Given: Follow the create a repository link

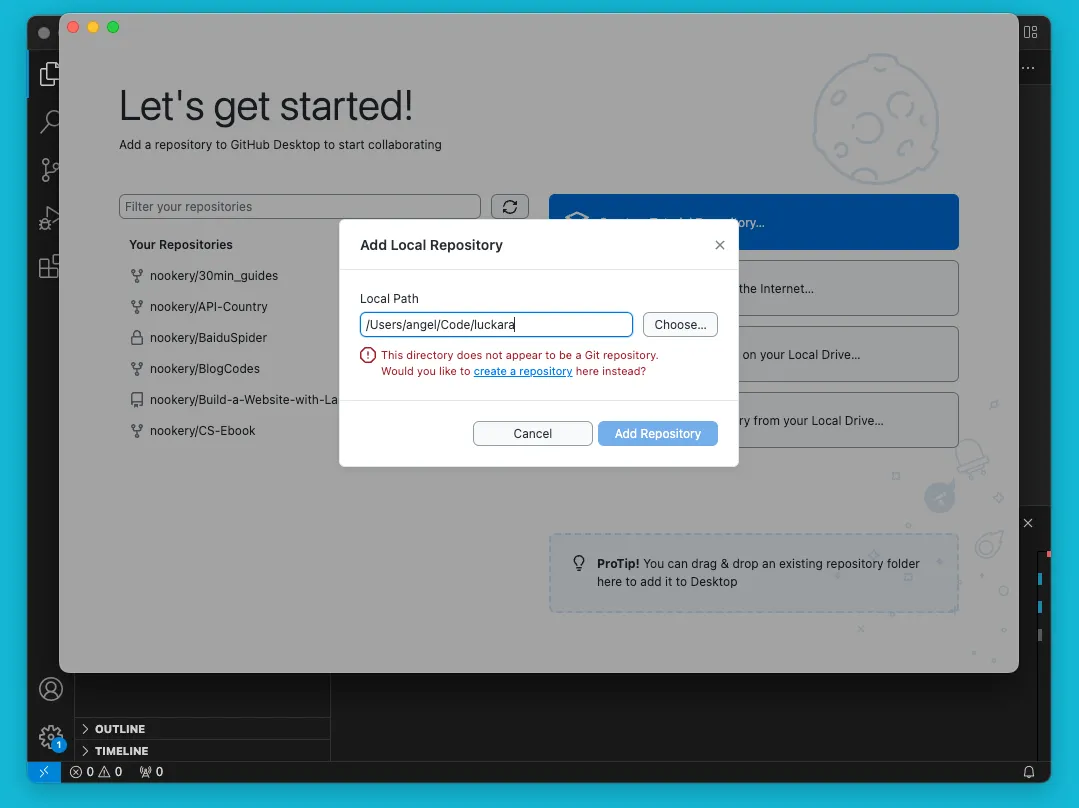Looking at the screenshot, I should [523, 371].
